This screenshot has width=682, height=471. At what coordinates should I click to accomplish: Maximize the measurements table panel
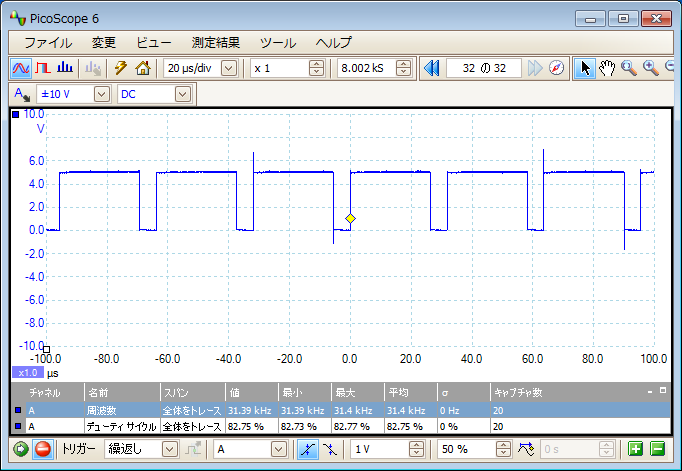pyautogui.click(x=663, y=391)
